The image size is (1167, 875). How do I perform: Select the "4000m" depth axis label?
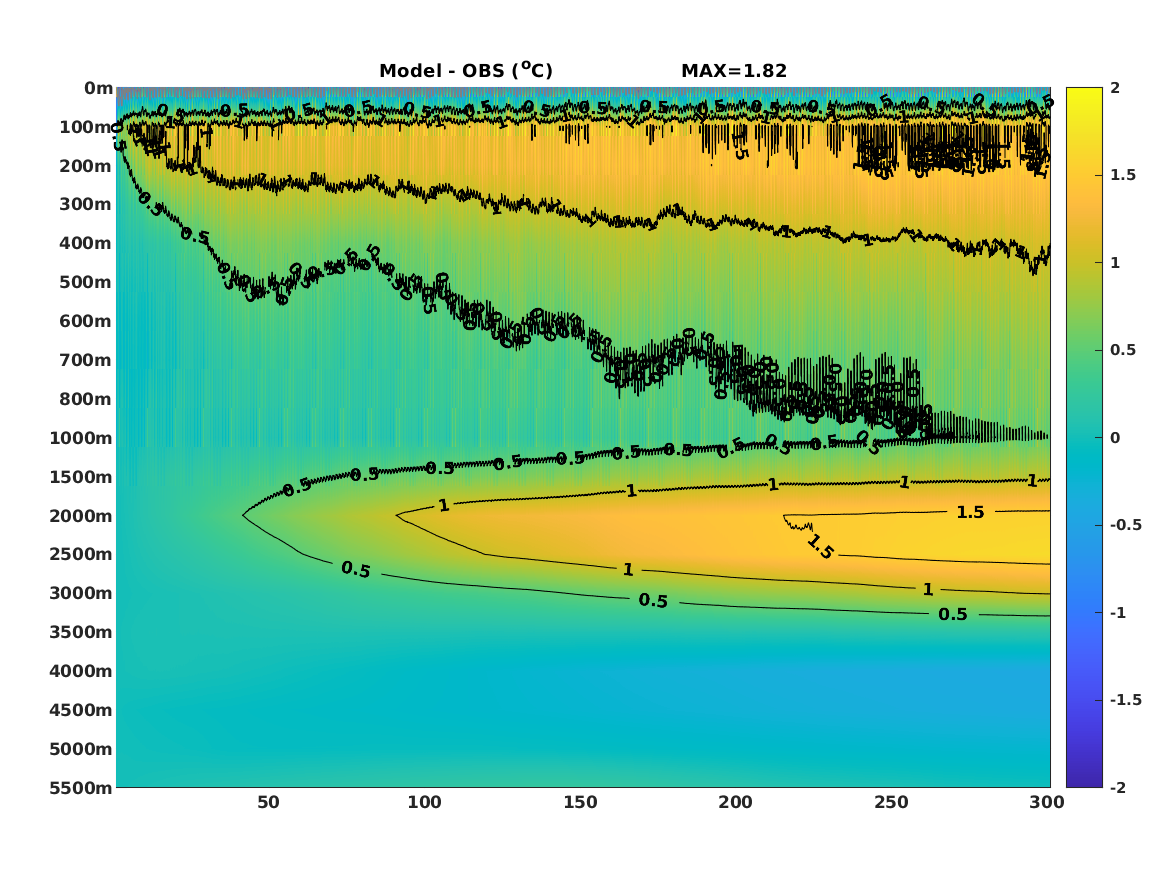point(81,671)
